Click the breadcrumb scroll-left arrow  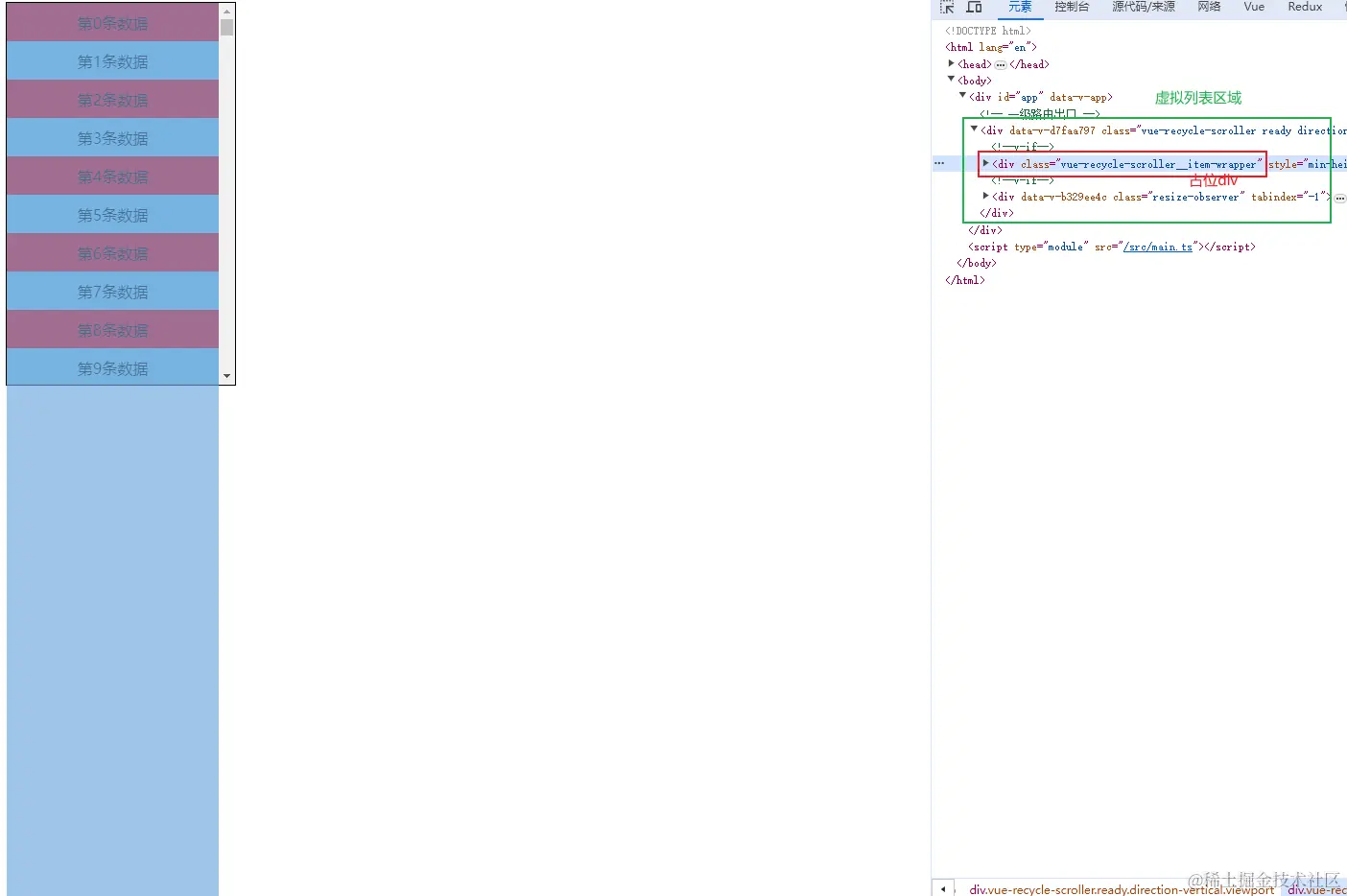point(944,889)
